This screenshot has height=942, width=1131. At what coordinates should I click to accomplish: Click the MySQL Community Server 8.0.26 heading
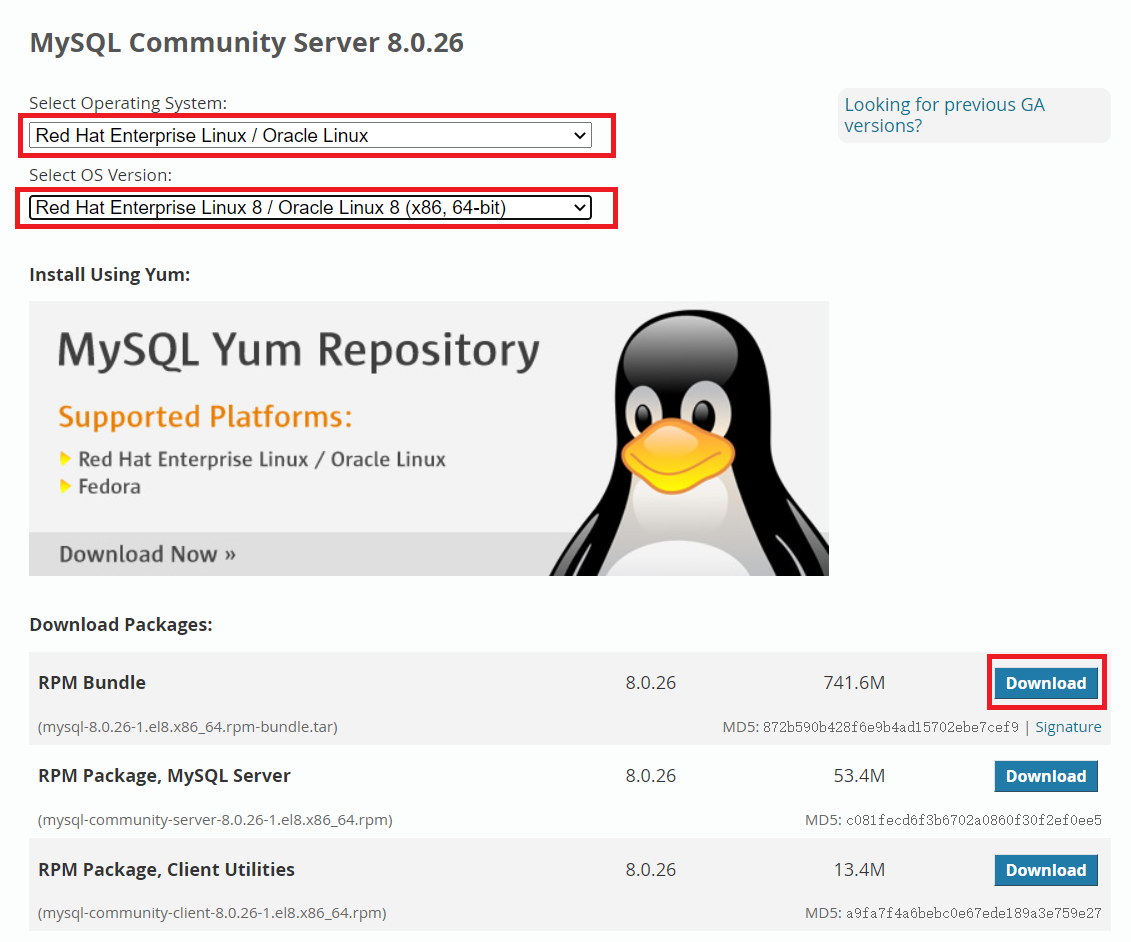247,42
